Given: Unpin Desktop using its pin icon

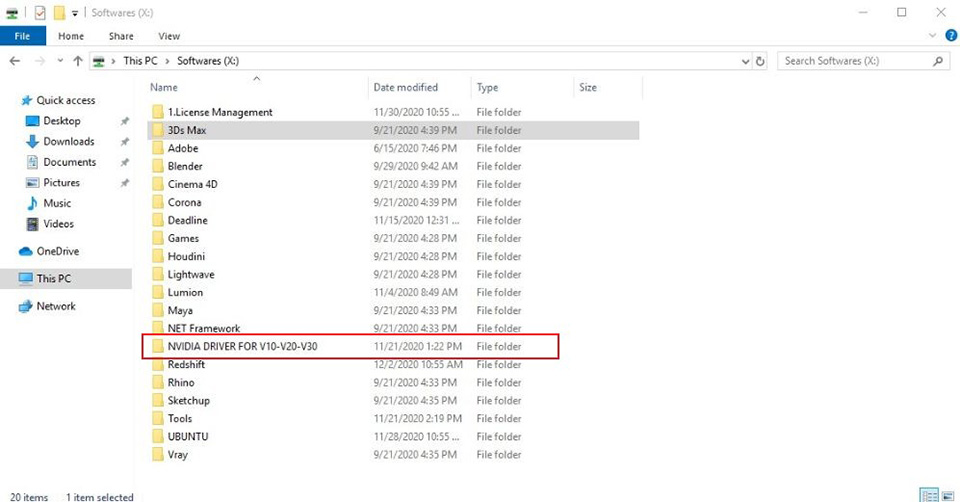Looking at the screenshot, I should coord(125,121).
